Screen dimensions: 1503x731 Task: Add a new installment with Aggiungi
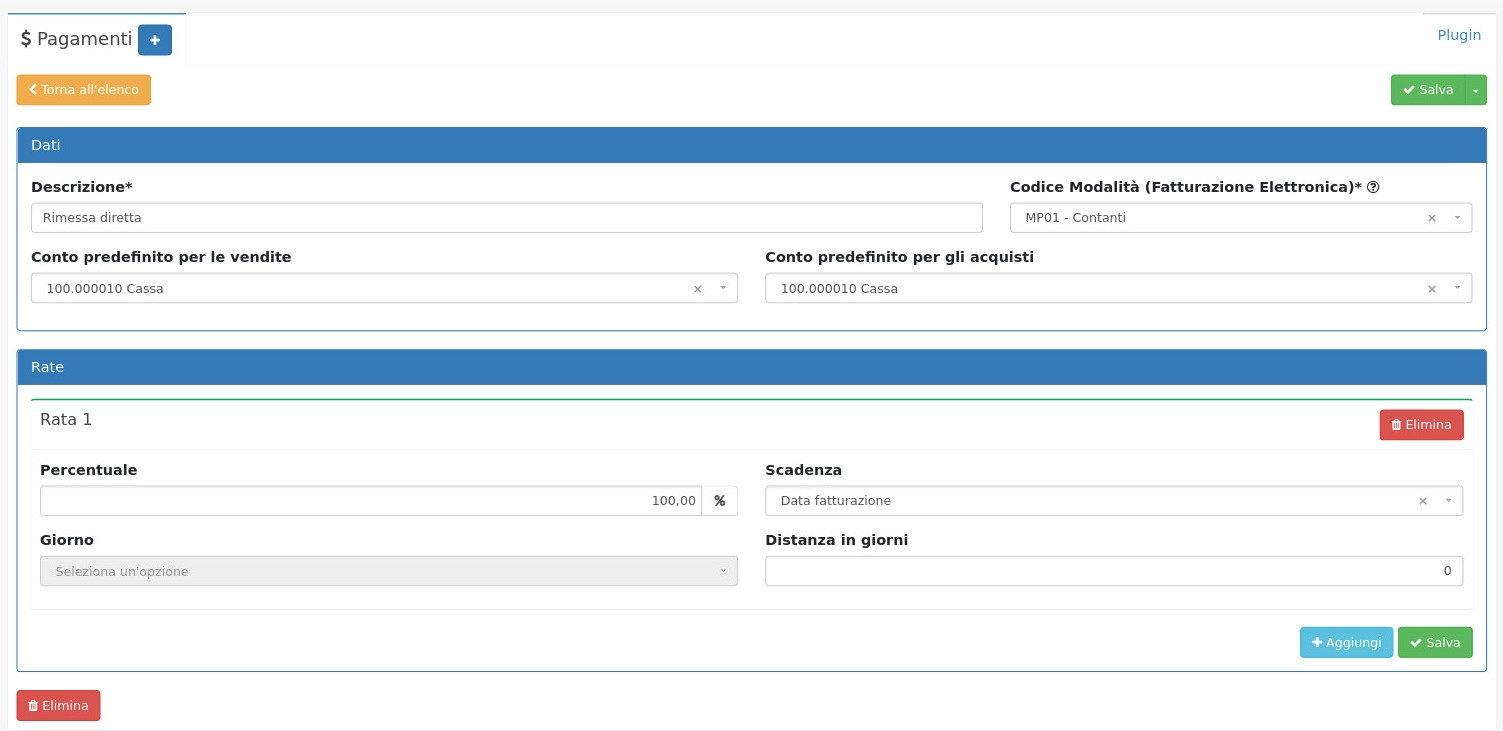1345,643
